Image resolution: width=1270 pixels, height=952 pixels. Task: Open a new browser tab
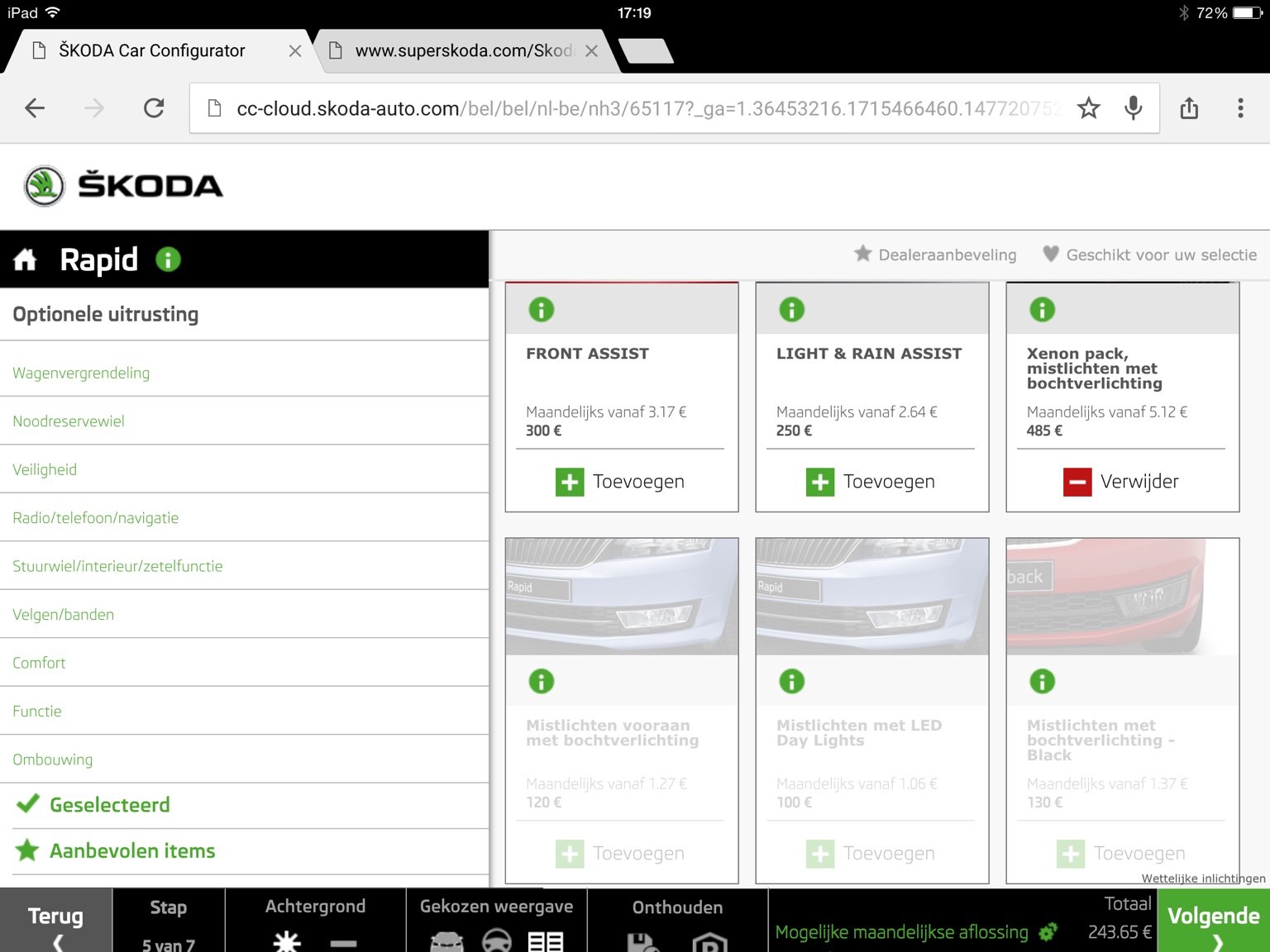coord(646,51)
